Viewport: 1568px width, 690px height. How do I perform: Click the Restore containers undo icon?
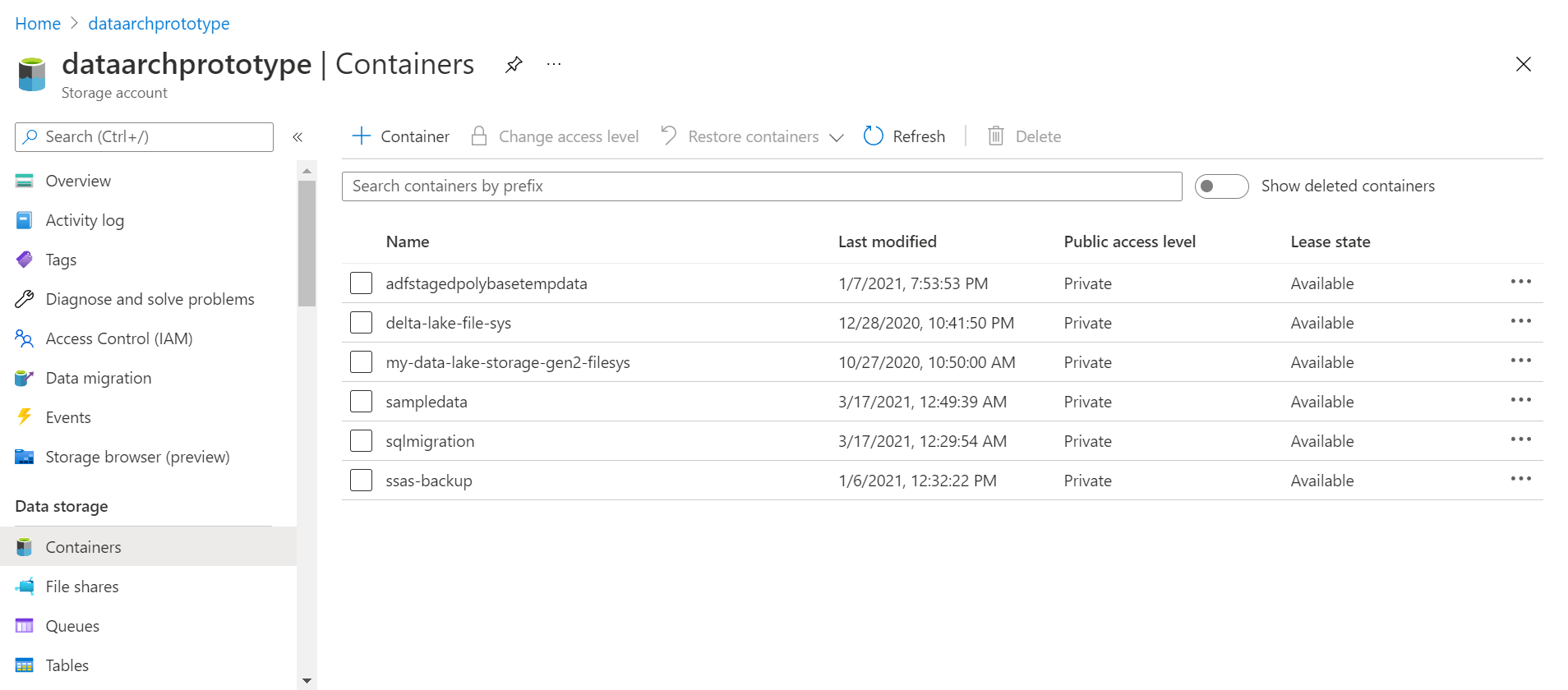669,136
